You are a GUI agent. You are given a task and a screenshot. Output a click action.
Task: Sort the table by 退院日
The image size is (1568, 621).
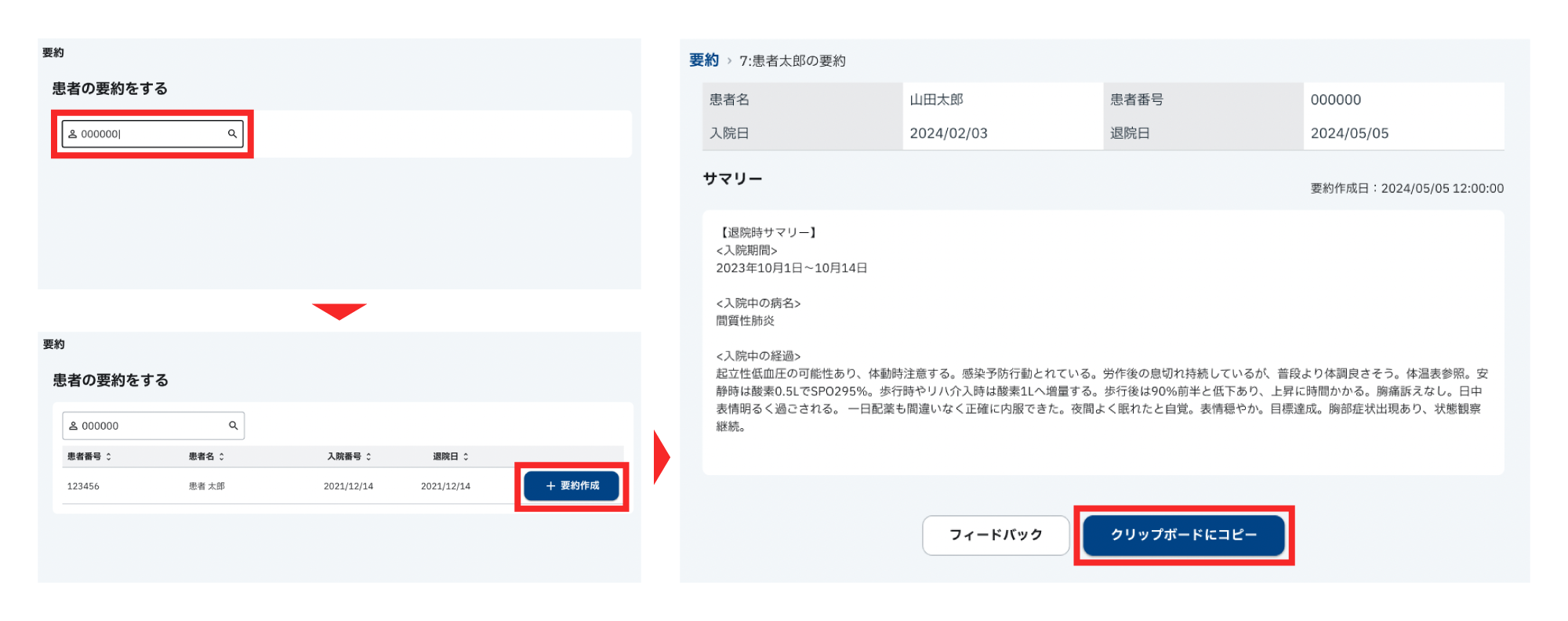466,456
